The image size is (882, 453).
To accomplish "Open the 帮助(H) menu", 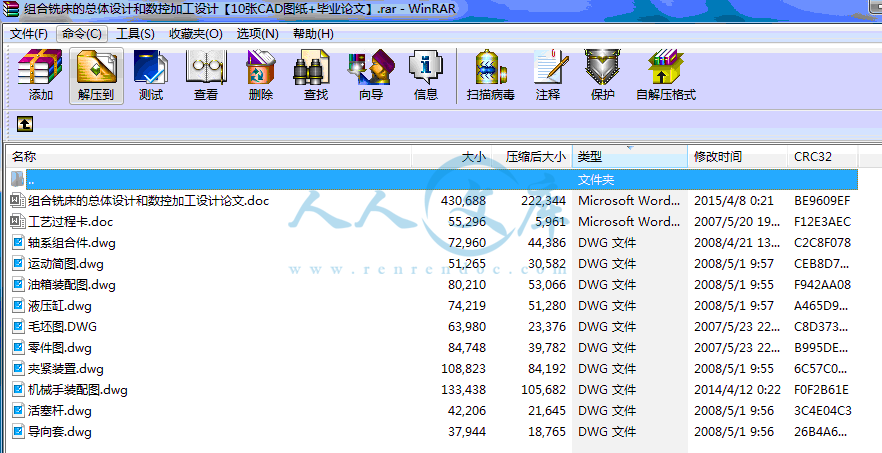I will click(x=313, y=34).
